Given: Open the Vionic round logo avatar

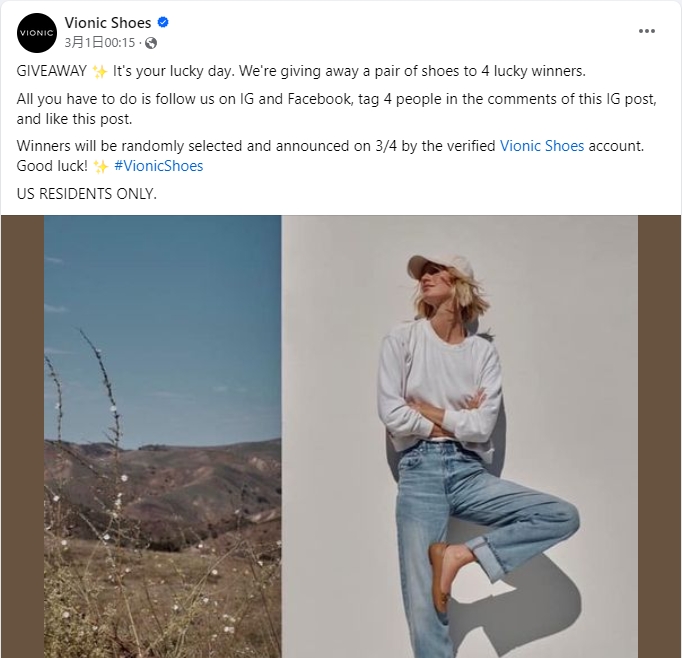Looking at the screenshot, I should tap(37, 33).
